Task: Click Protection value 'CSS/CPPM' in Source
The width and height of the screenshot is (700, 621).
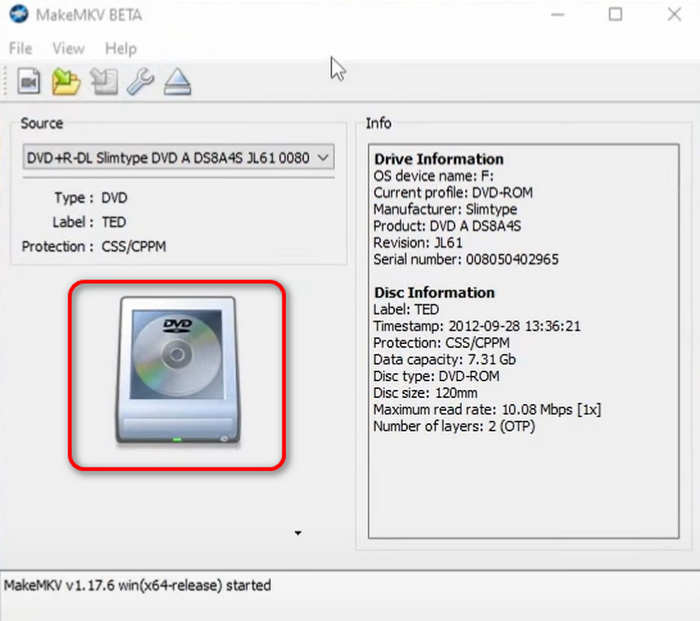Action: click(x=133, y=246)
